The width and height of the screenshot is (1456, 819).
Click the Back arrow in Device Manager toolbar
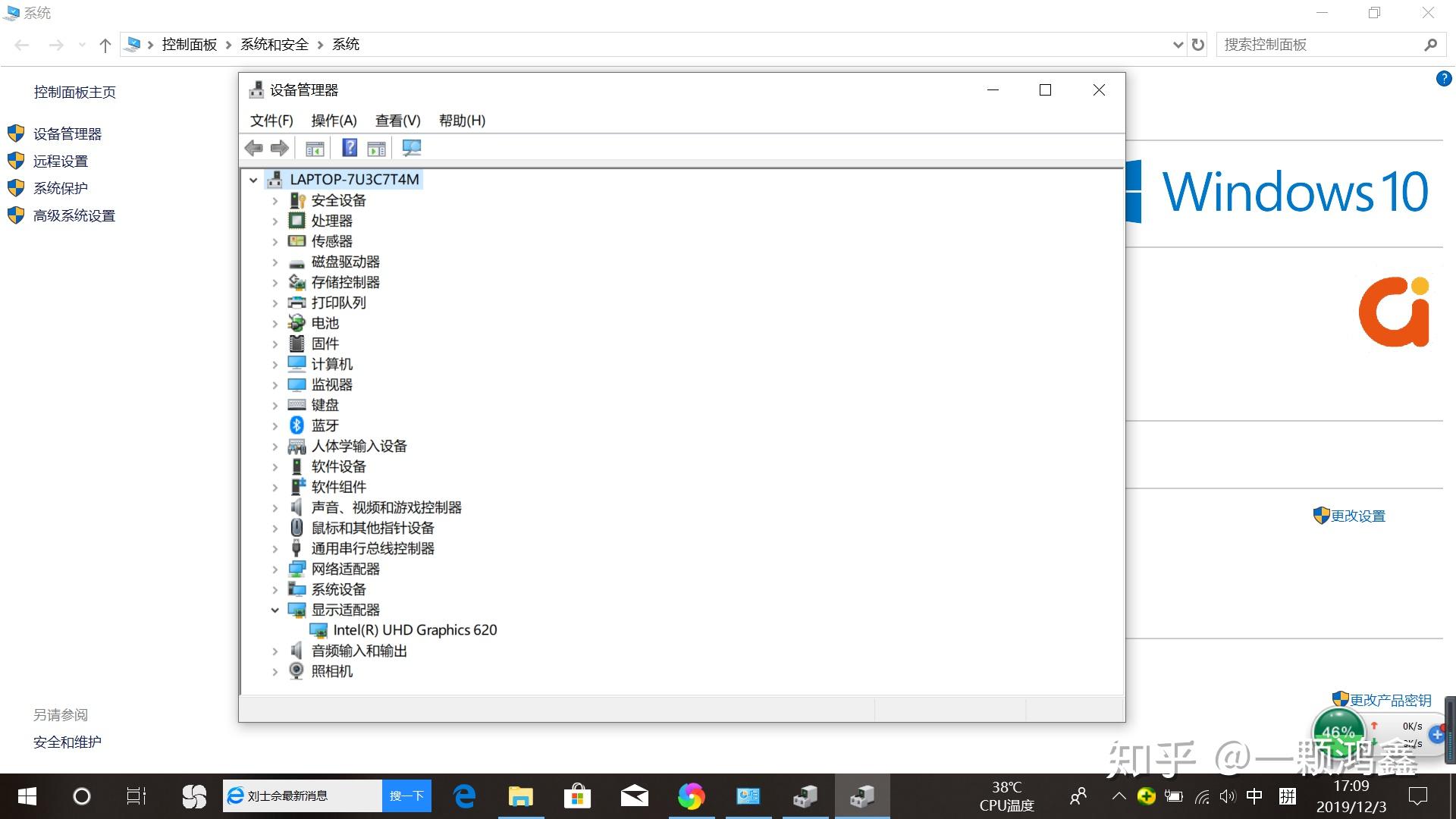point(254,149)
